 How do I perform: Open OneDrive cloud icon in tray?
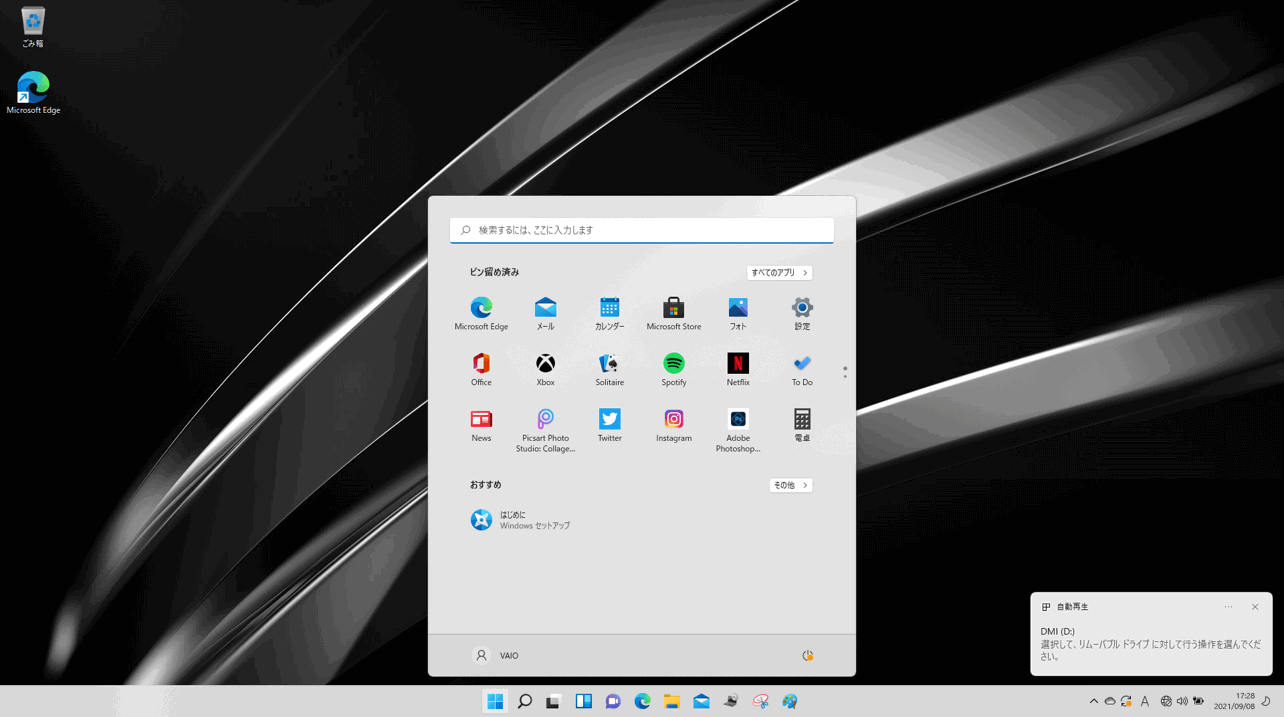[x=1110, y=701]
